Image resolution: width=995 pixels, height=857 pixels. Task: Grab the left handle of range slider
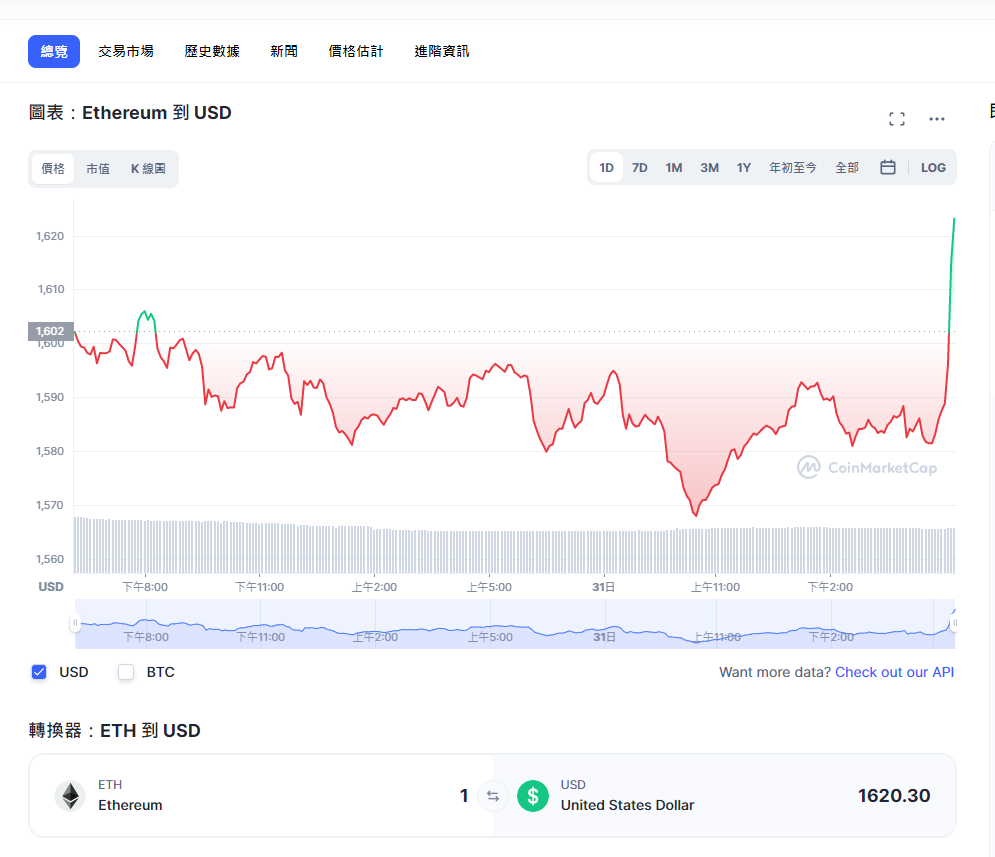pyautogui.click(x=75, y=623)
